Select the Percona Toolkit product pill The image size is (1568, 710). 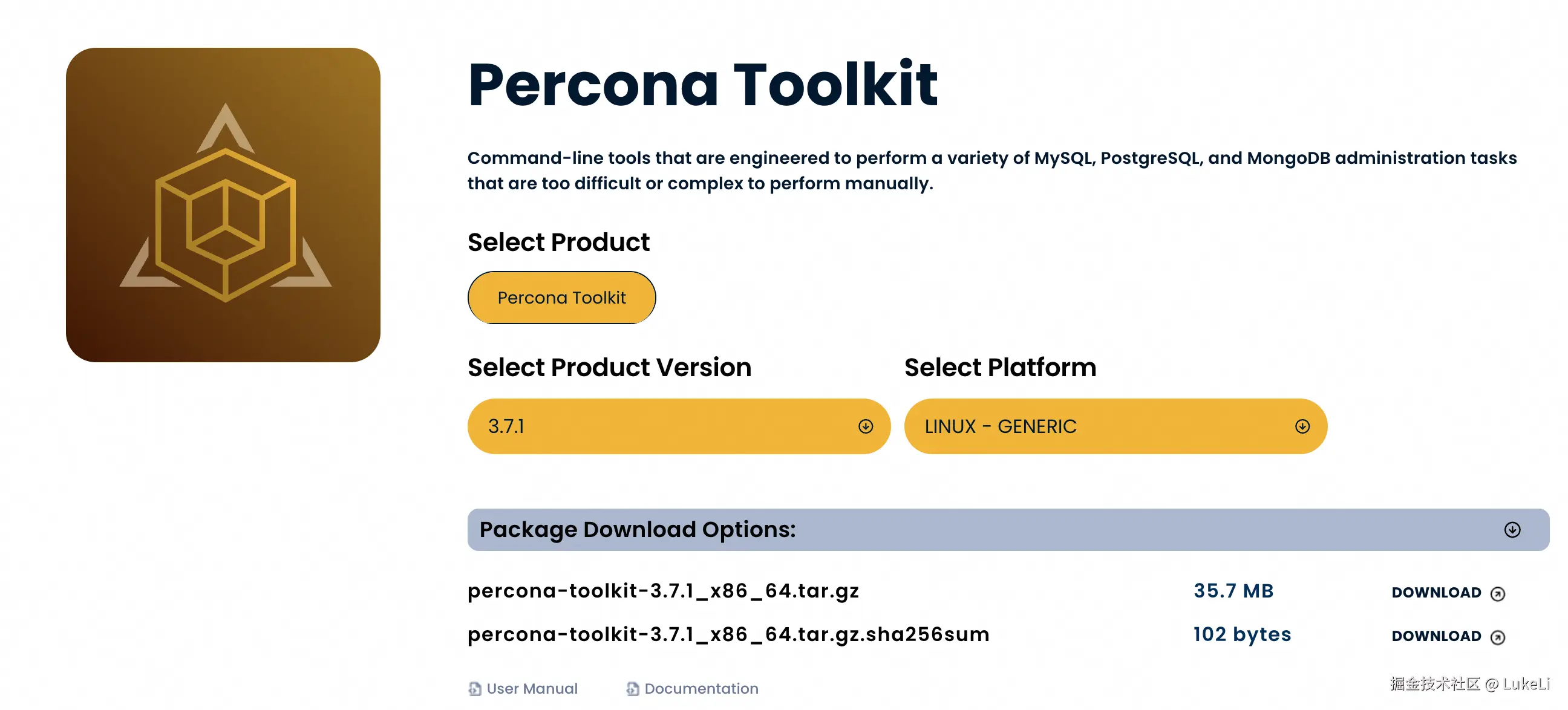tap(561, 298)
